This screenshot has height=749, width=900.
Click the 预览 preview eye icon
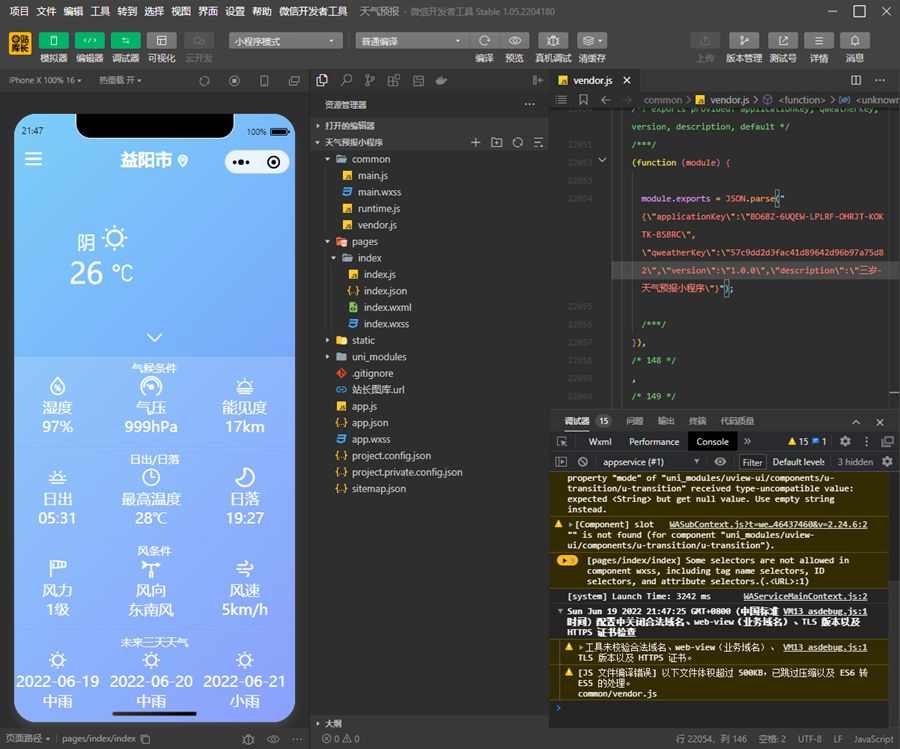pos(515,41)
